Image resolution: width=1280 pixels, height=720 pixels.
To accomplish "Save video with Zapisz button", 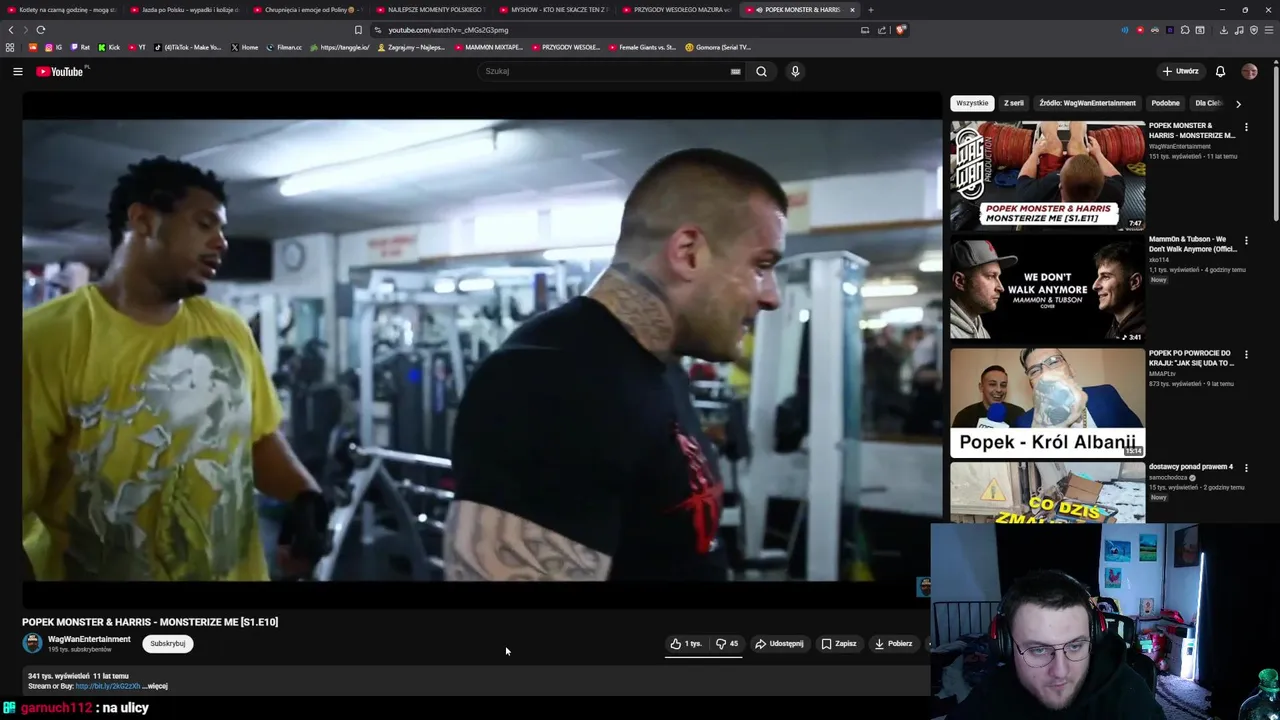I will 839,644.
